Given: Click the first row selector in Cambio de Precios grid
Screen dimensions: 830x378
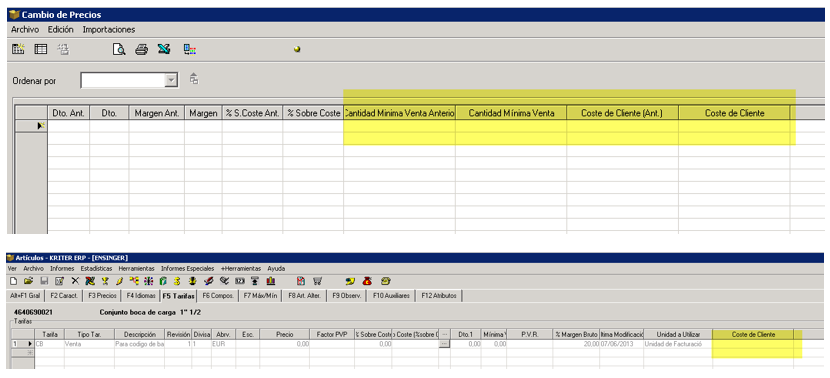Looking at the screenshot, I should 31,126.
